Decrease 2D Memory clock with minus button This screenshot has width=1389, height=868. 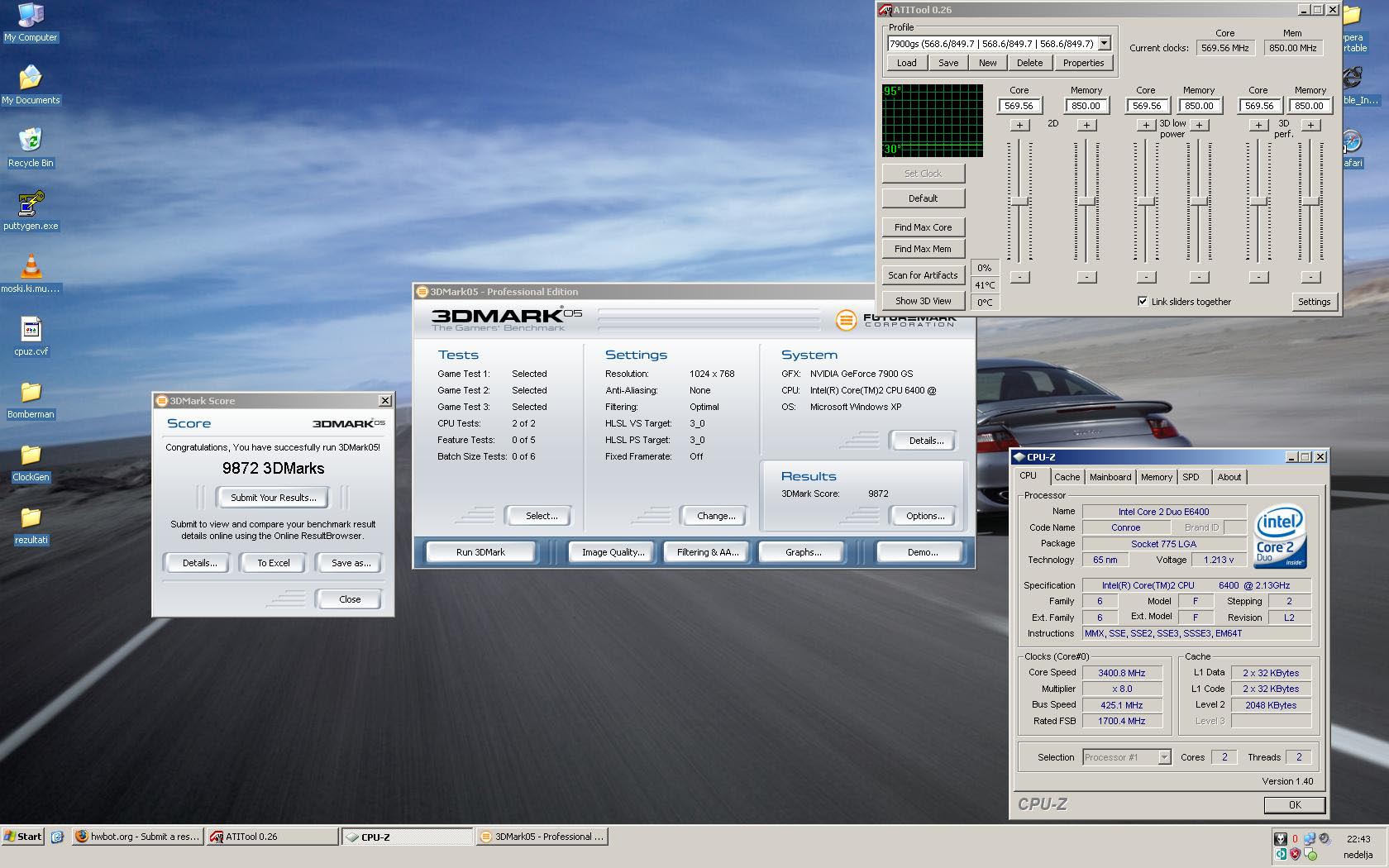pos(1086,277)
